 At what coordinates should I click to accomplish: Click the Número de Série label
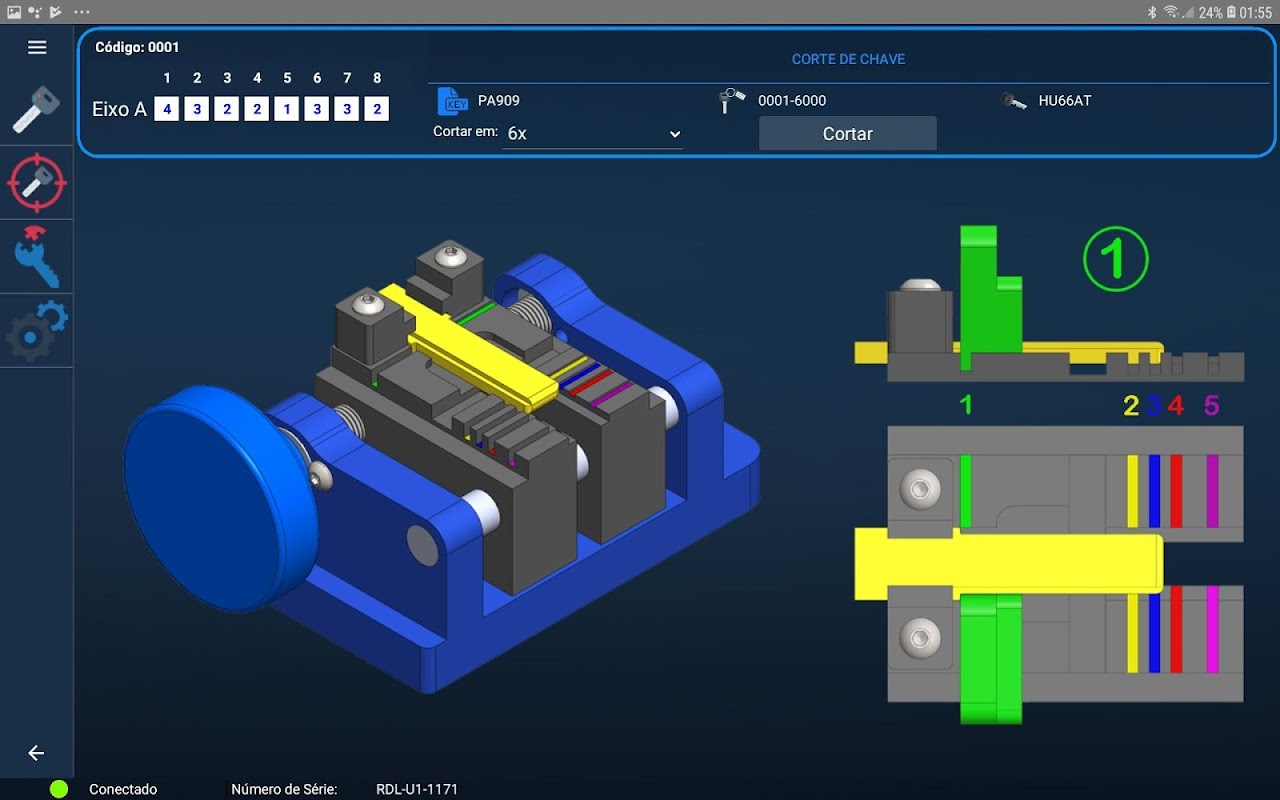284,789
